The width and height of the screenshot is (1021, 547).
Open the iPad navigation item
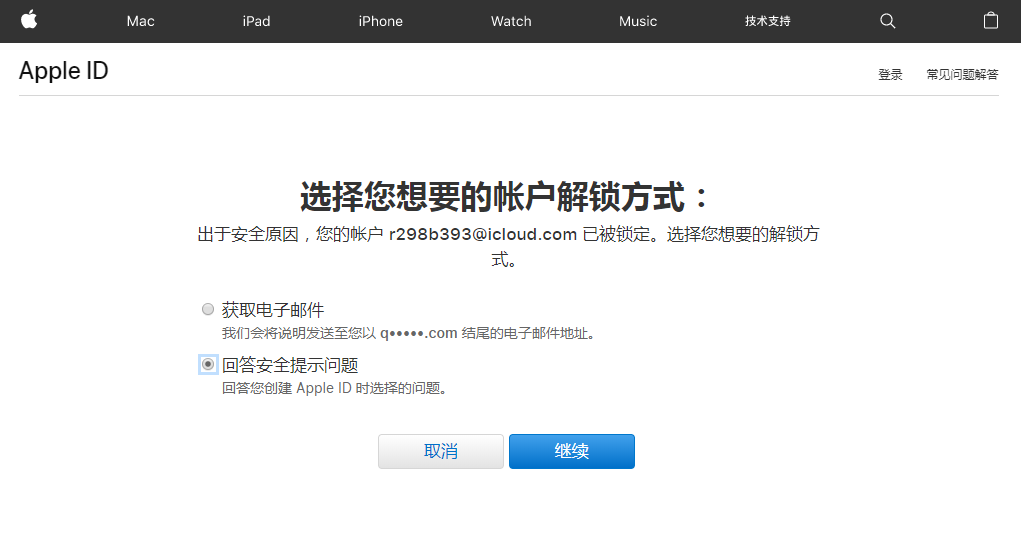pos(256,21)
